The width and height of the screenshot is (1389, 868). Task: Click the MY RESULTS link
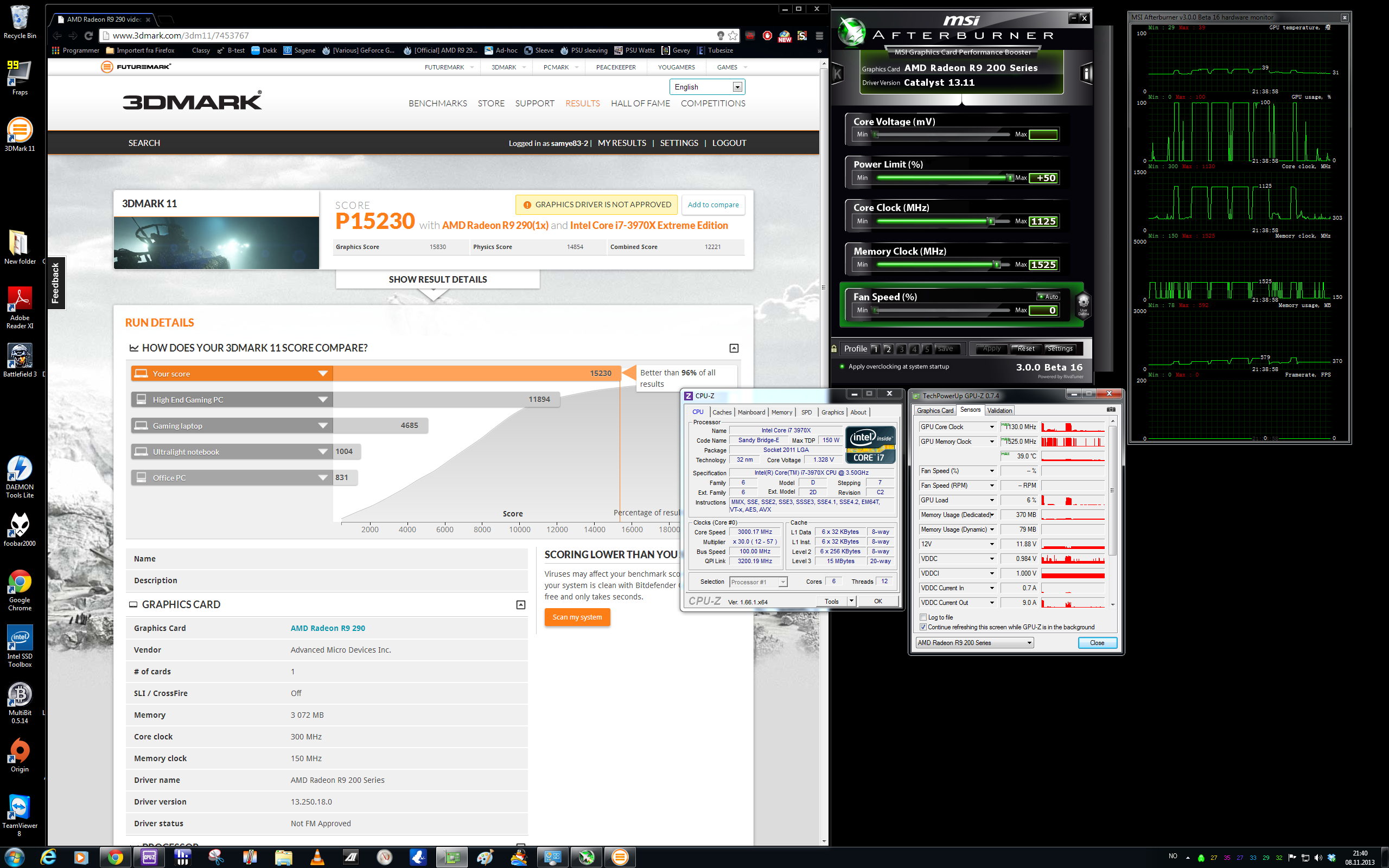(622, 143)
